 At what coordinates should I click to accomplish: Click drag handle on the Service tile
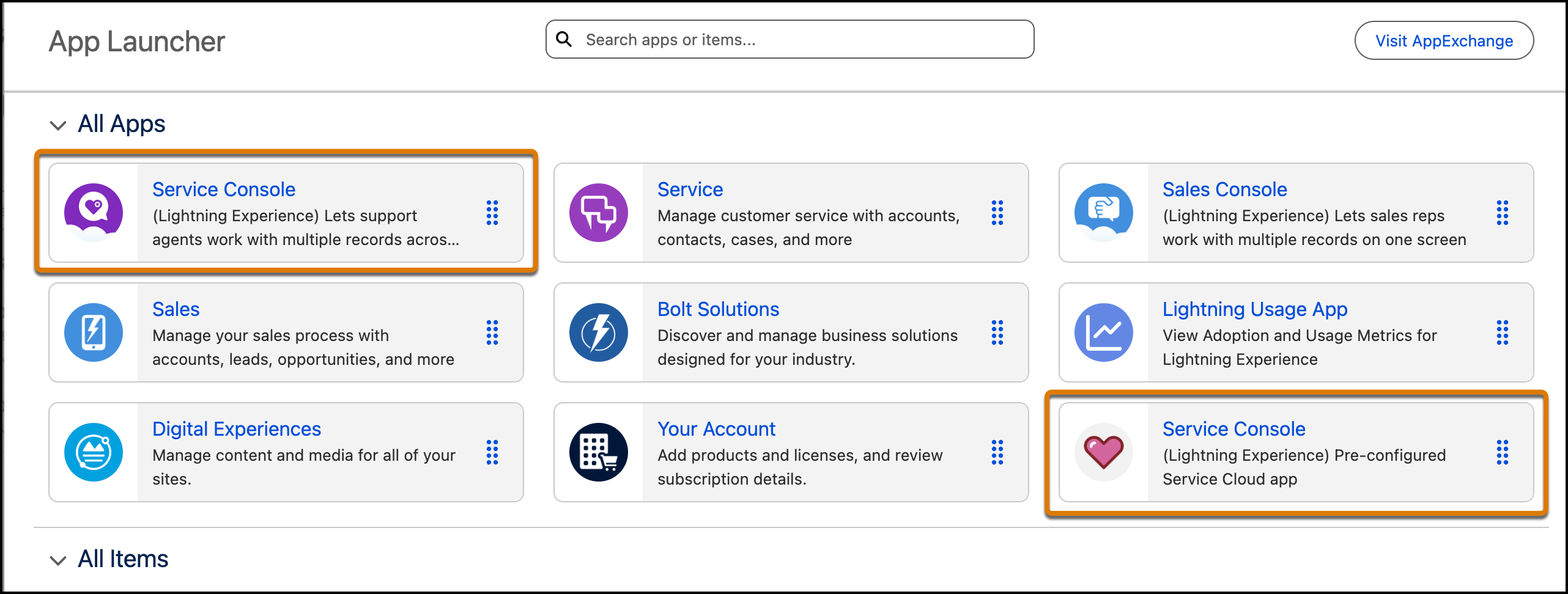coord(997,213)
